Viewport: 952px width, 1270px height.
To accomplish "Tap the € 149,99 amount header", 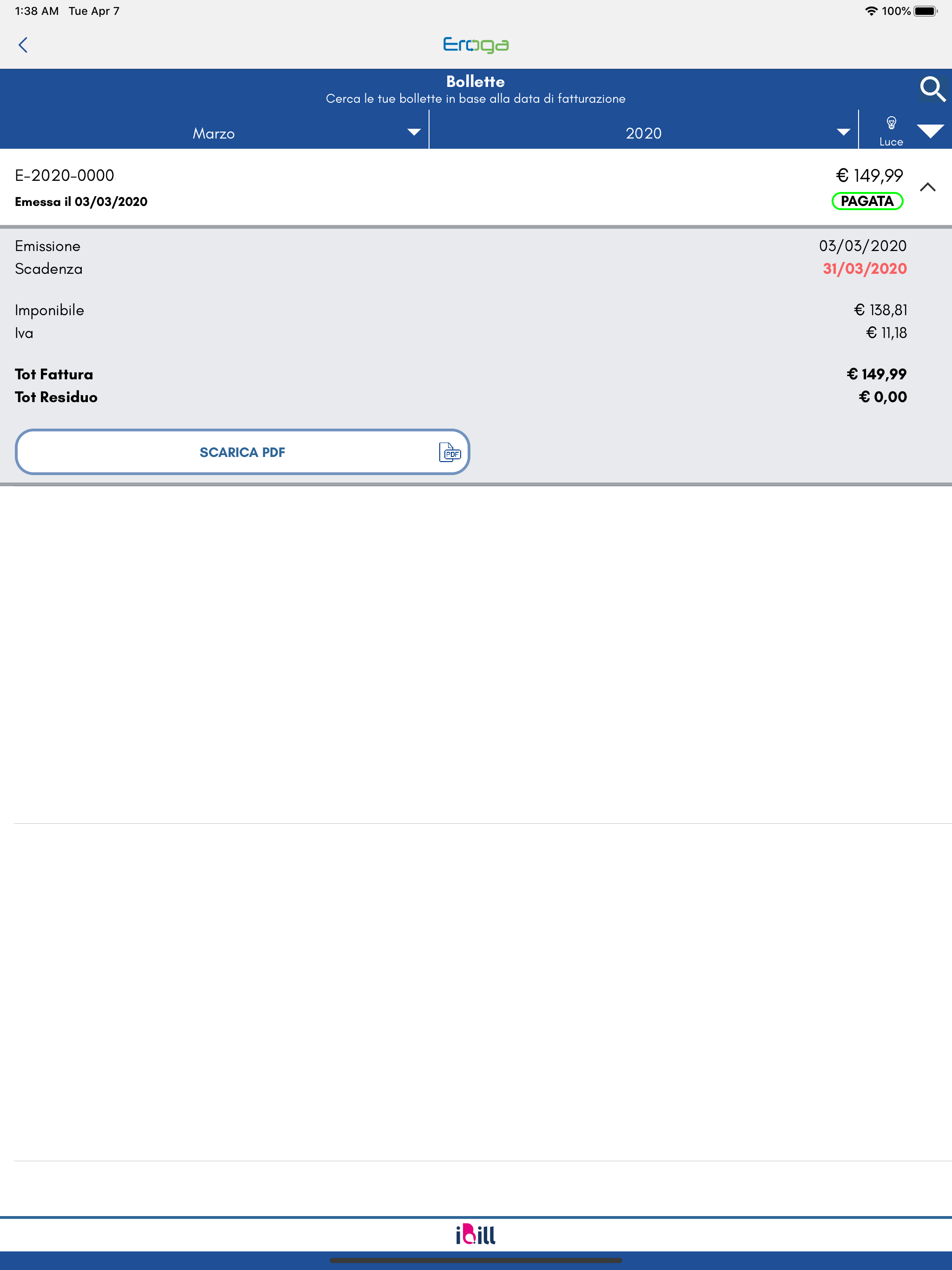I will (x=869, y=175).
